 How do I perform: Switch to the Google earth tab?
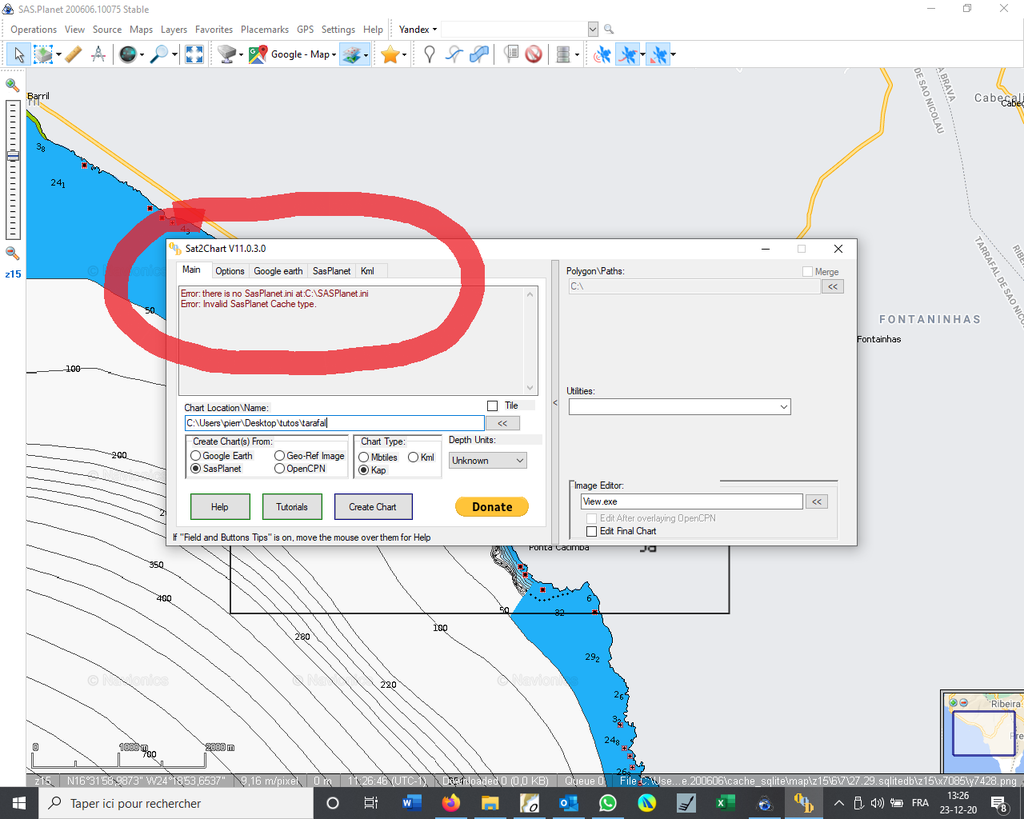pyautogui.click(x=278, y=271)
